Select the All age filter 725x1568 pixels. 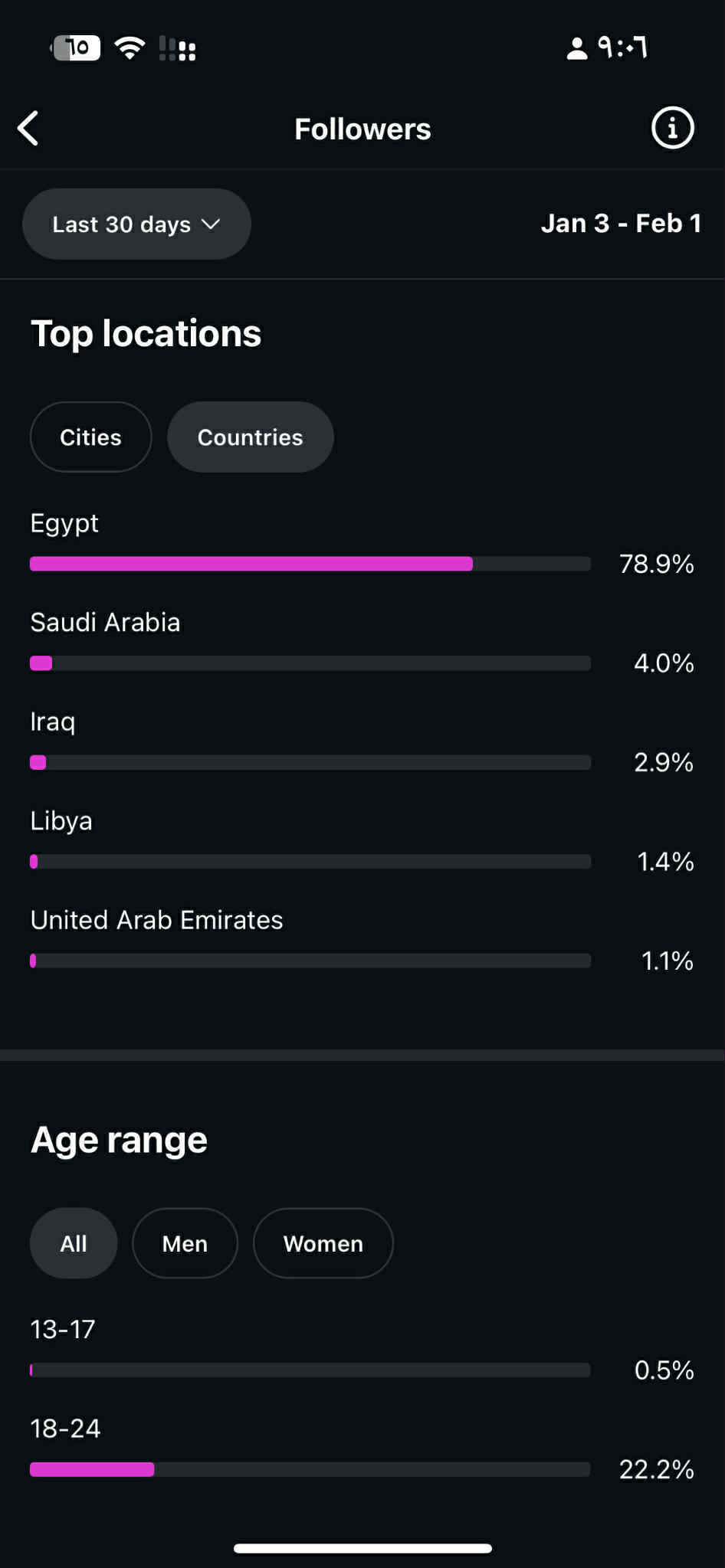[74, 1243]
